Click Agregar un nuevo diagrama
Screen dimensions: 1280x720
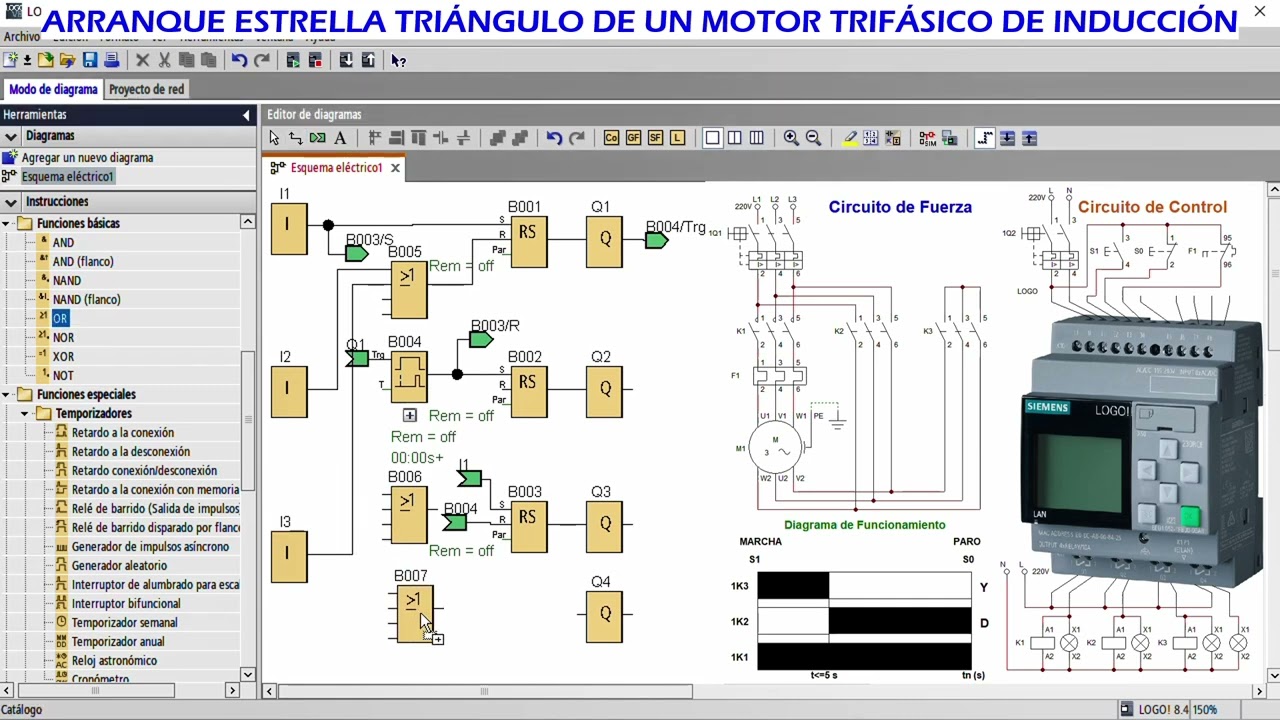[x=87, y=158]
